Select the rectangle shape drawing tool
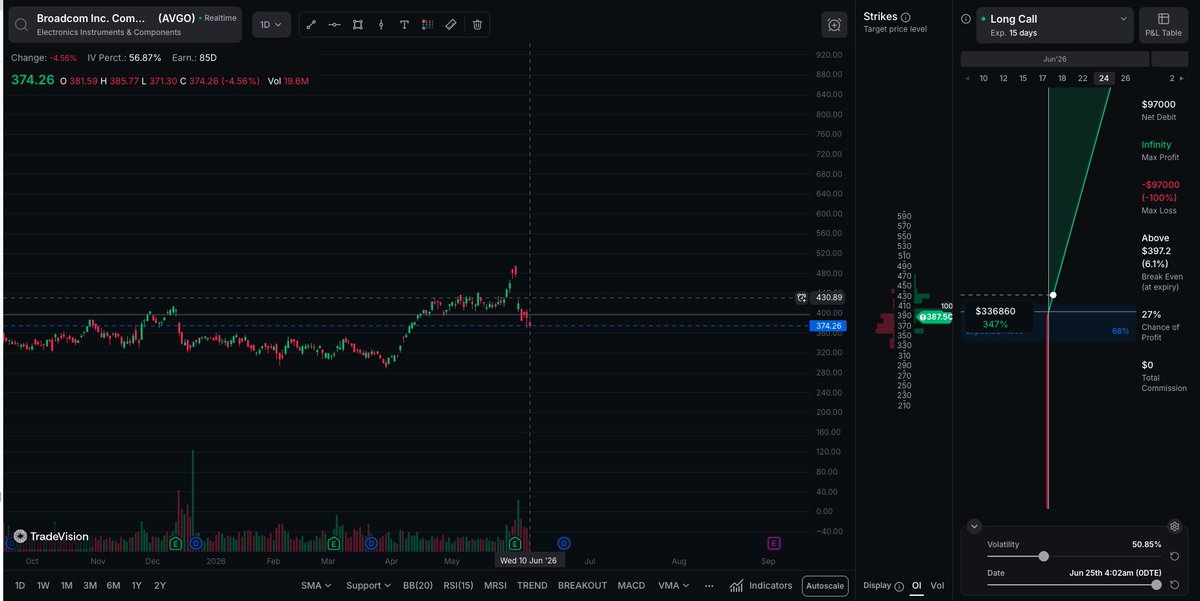 pyautogui.click(x=357, y=24)
